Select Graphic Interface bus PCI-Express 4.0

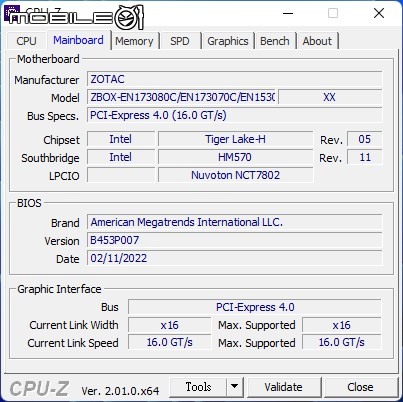click(x=255, y=307)
